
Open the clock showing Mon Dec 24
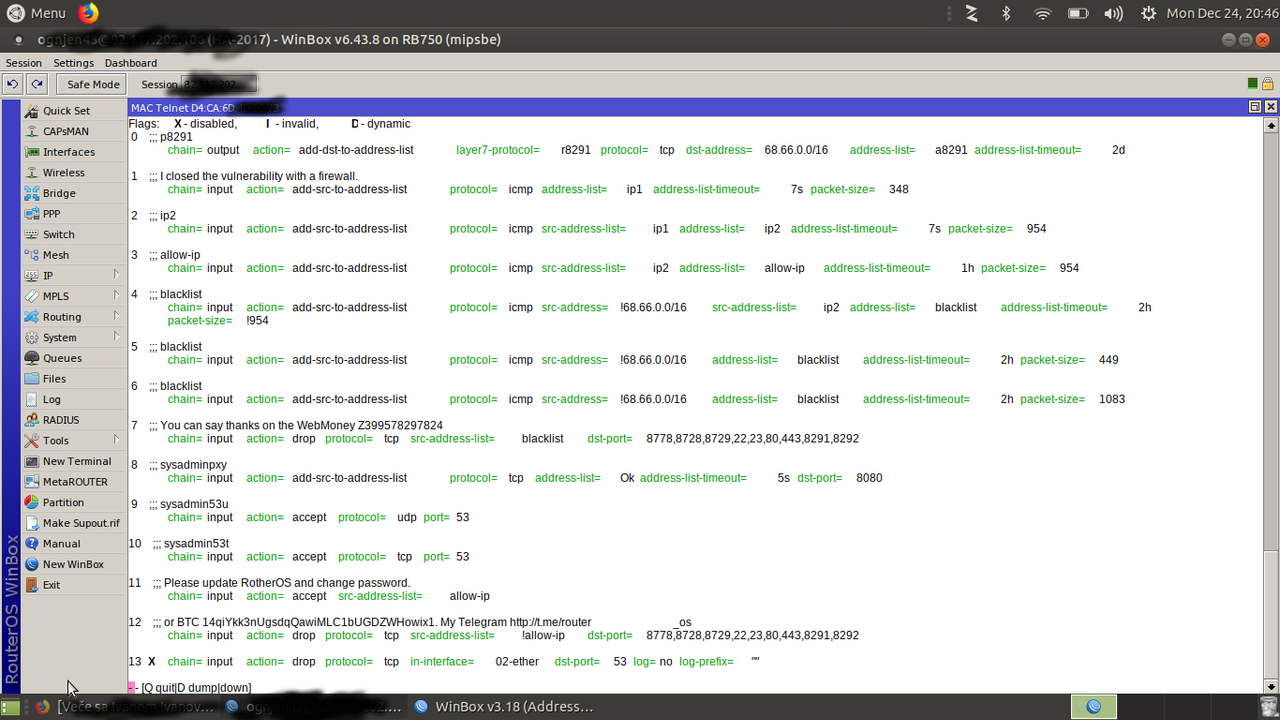[x=1220, y=13]
